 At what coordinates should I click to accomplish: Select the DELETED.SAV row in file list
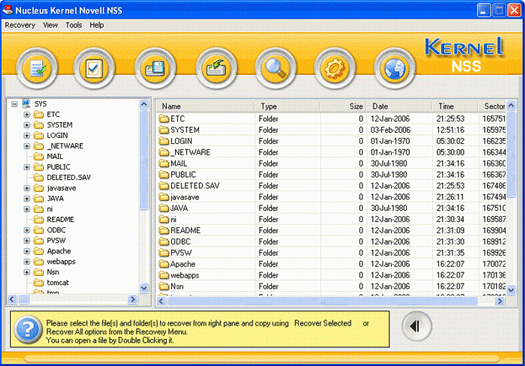tap(331, 186)
